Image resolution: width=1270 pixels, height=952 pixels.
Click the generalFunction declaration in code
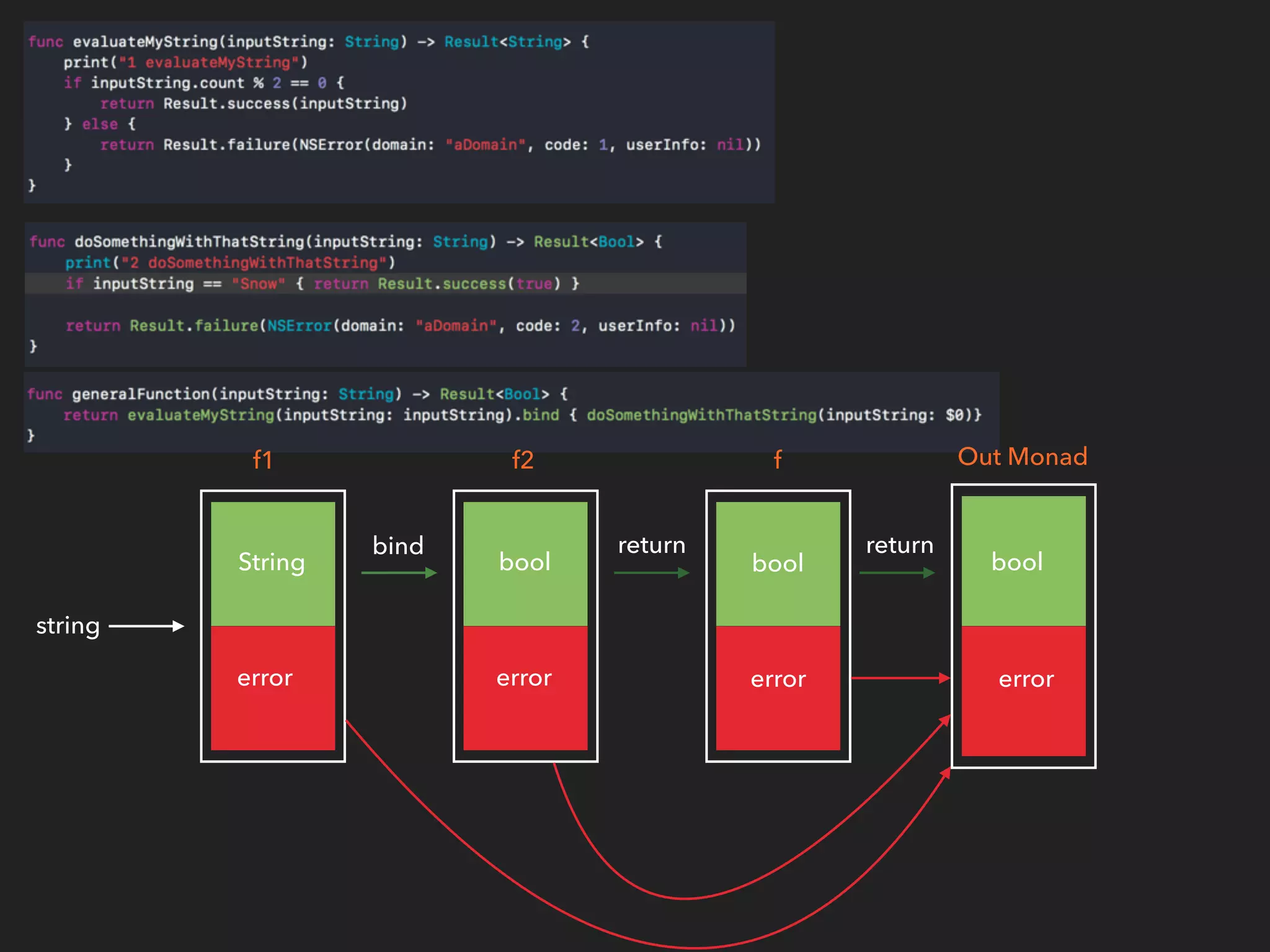[x=141, y=394]
